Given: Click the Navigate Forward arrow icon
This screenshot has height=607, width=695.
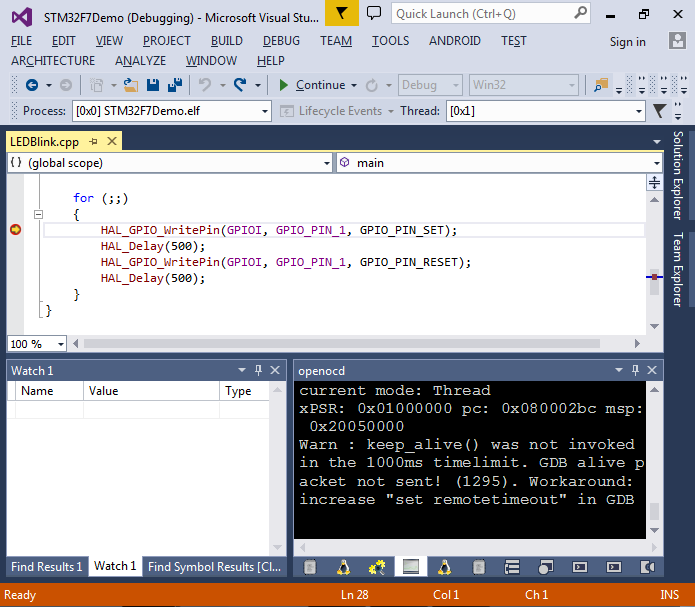Looking at the screenshot, I should 66,85.
